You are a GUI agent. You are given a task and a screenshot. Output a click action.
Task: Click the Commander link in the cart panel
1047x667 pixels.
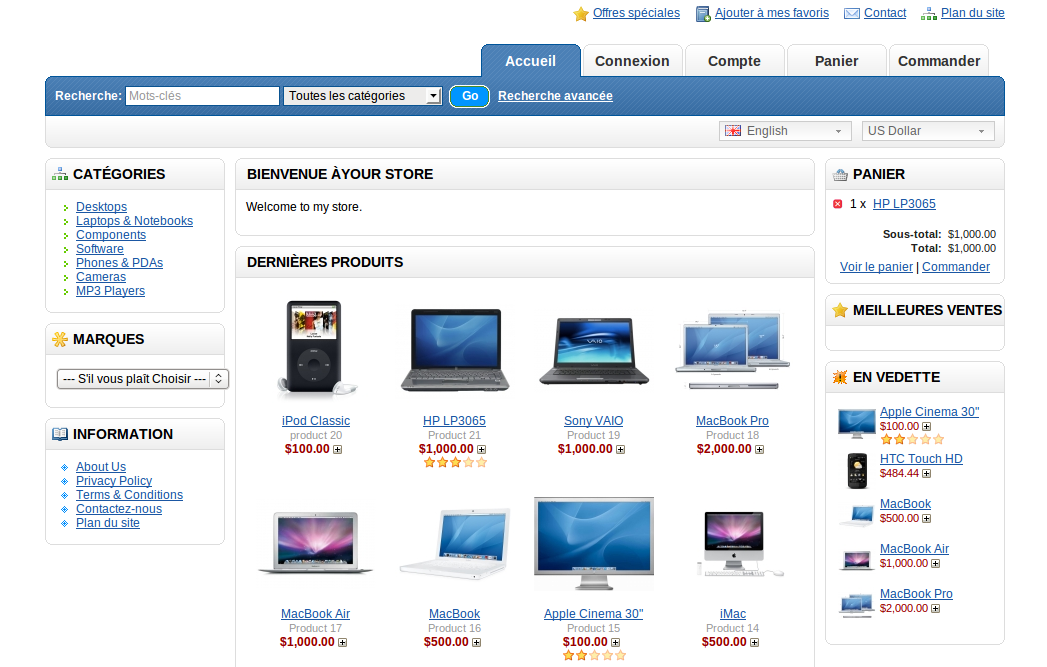[x=956, y=266]
